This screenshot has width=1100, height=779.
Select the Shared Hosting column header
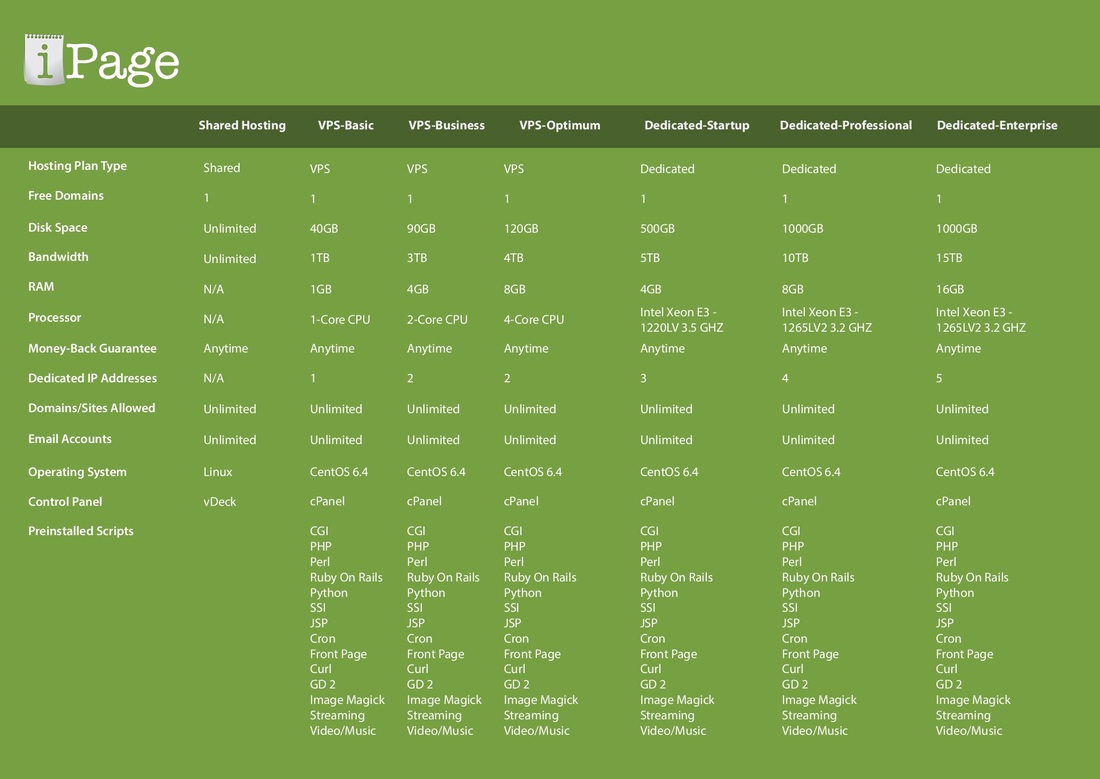coord(242,126)
